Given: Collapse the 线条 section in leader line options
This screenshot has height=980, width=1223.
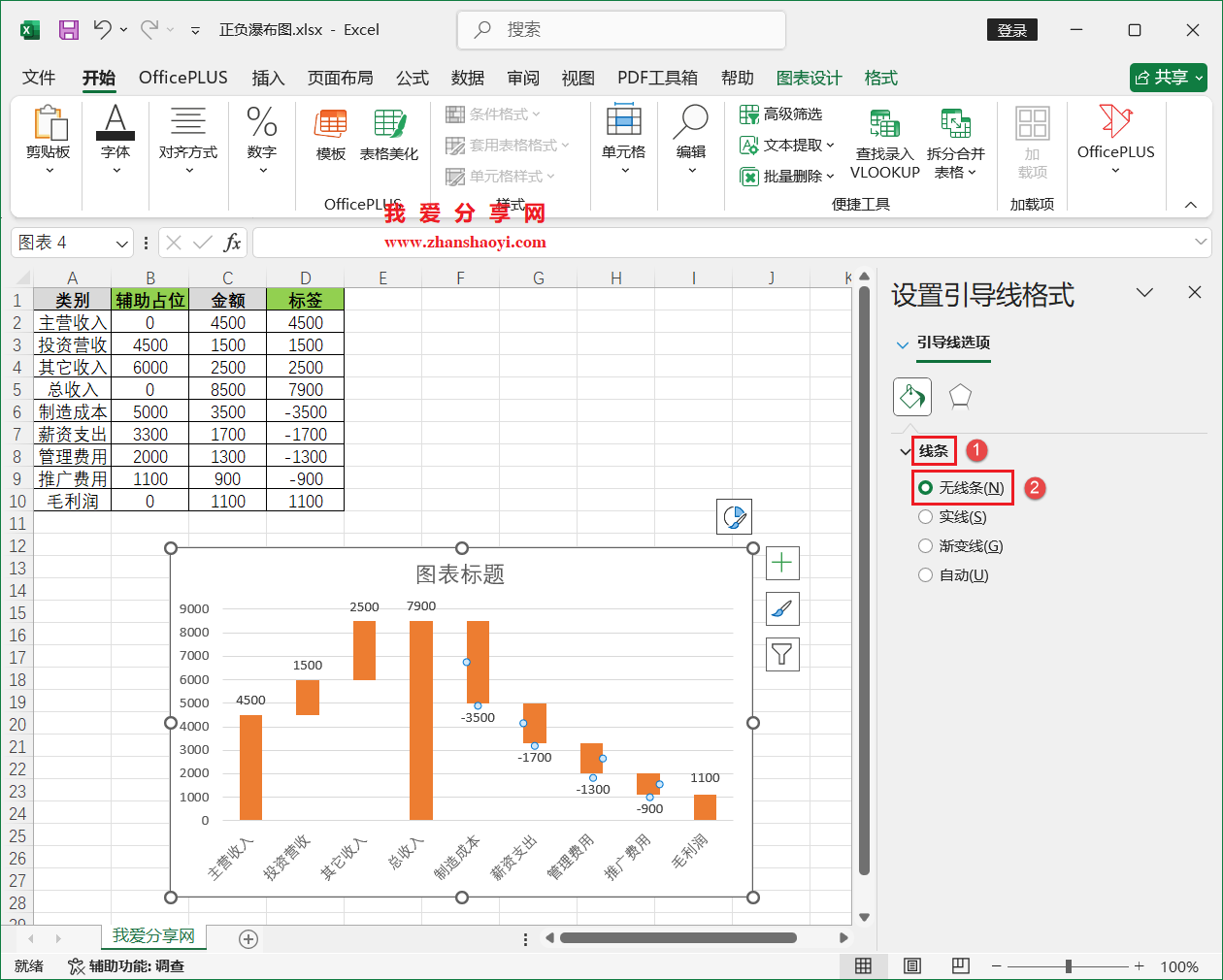Looking at the screenshot, I should click(x=905, y=450).
